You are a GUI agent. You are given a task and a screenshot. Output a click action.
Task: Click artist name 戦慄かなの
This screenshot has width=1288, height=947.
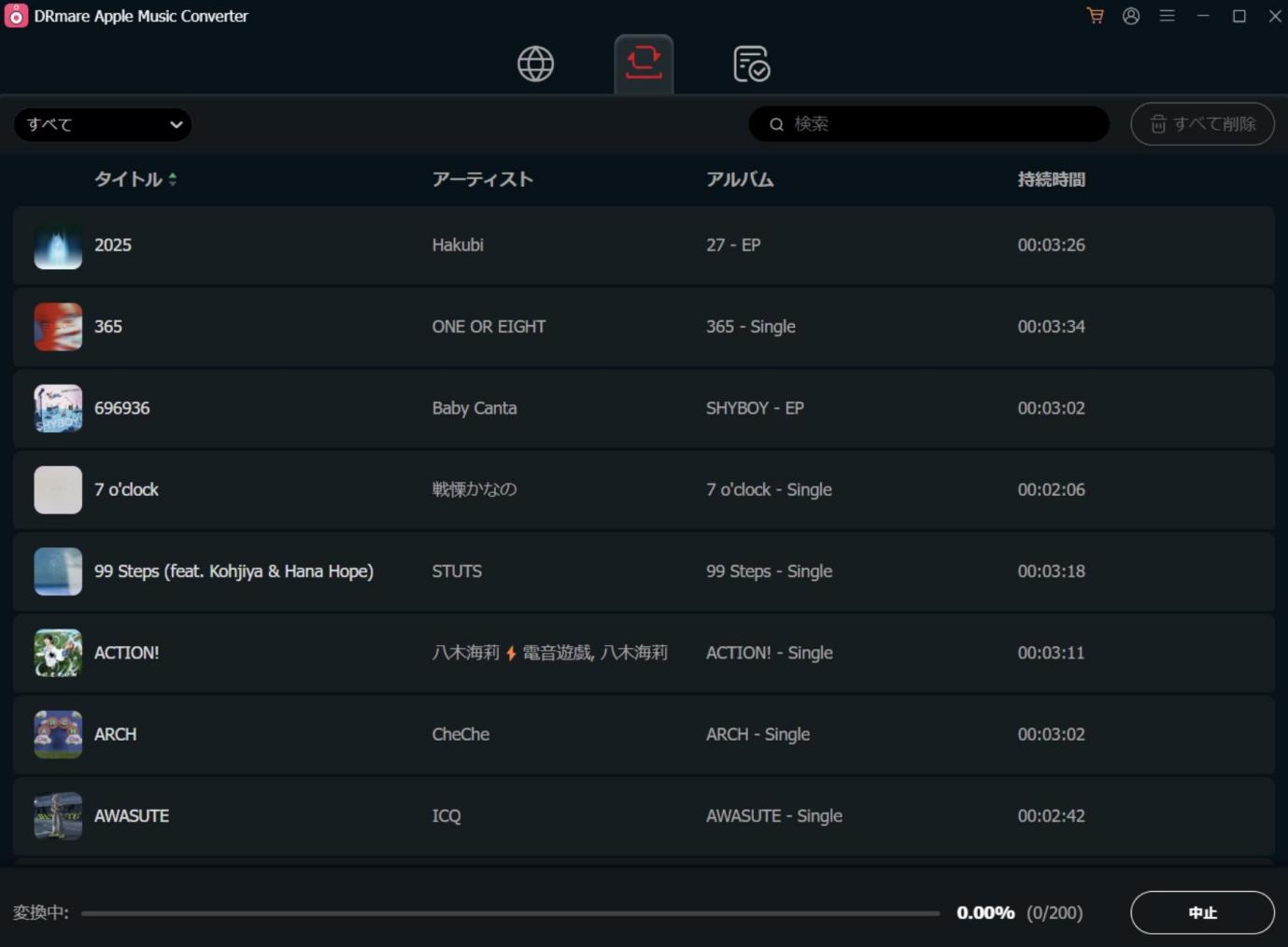click(x=474, y=489)
